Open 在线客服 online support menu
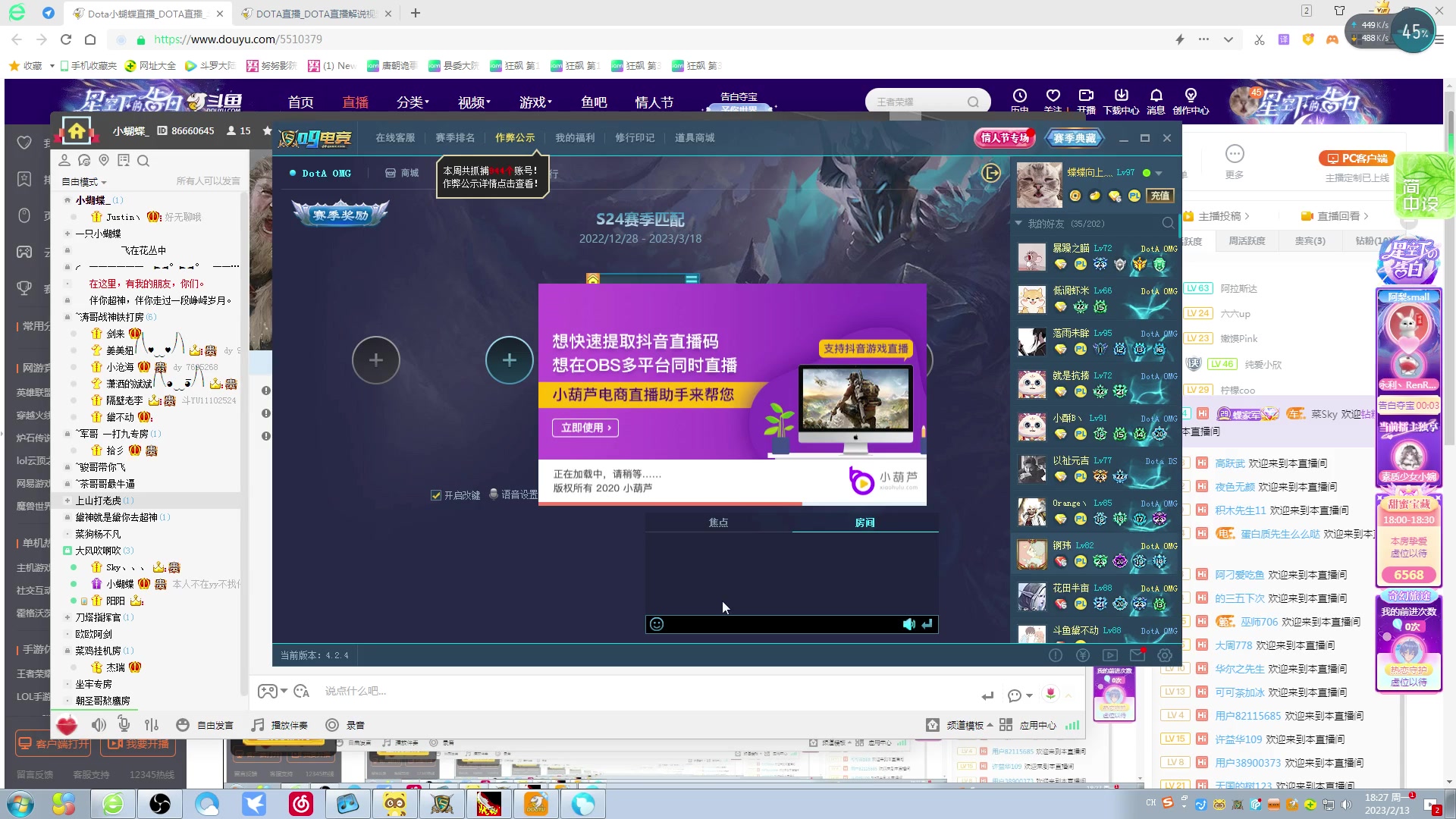1456x819 pixels. coord(395,138)
